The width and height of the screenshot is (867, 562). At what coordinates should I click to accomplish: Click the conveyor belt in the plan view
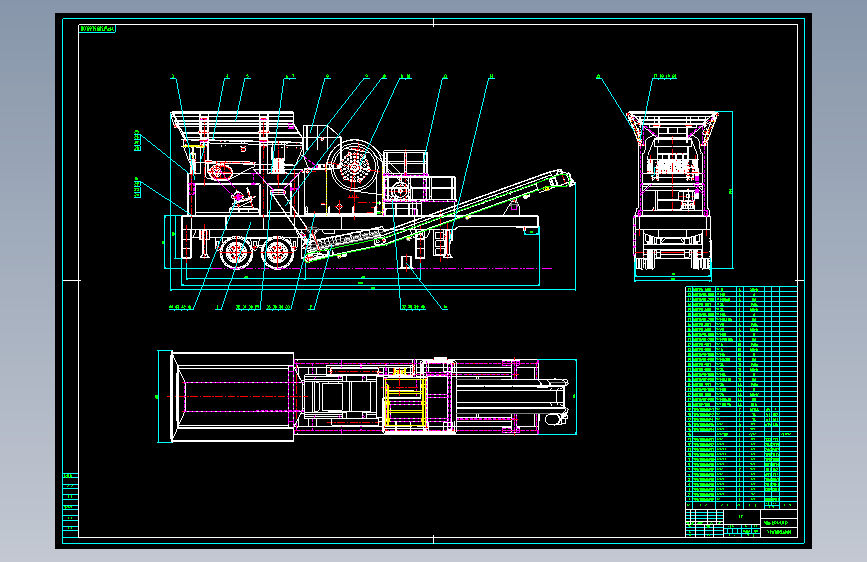point(511,397)
